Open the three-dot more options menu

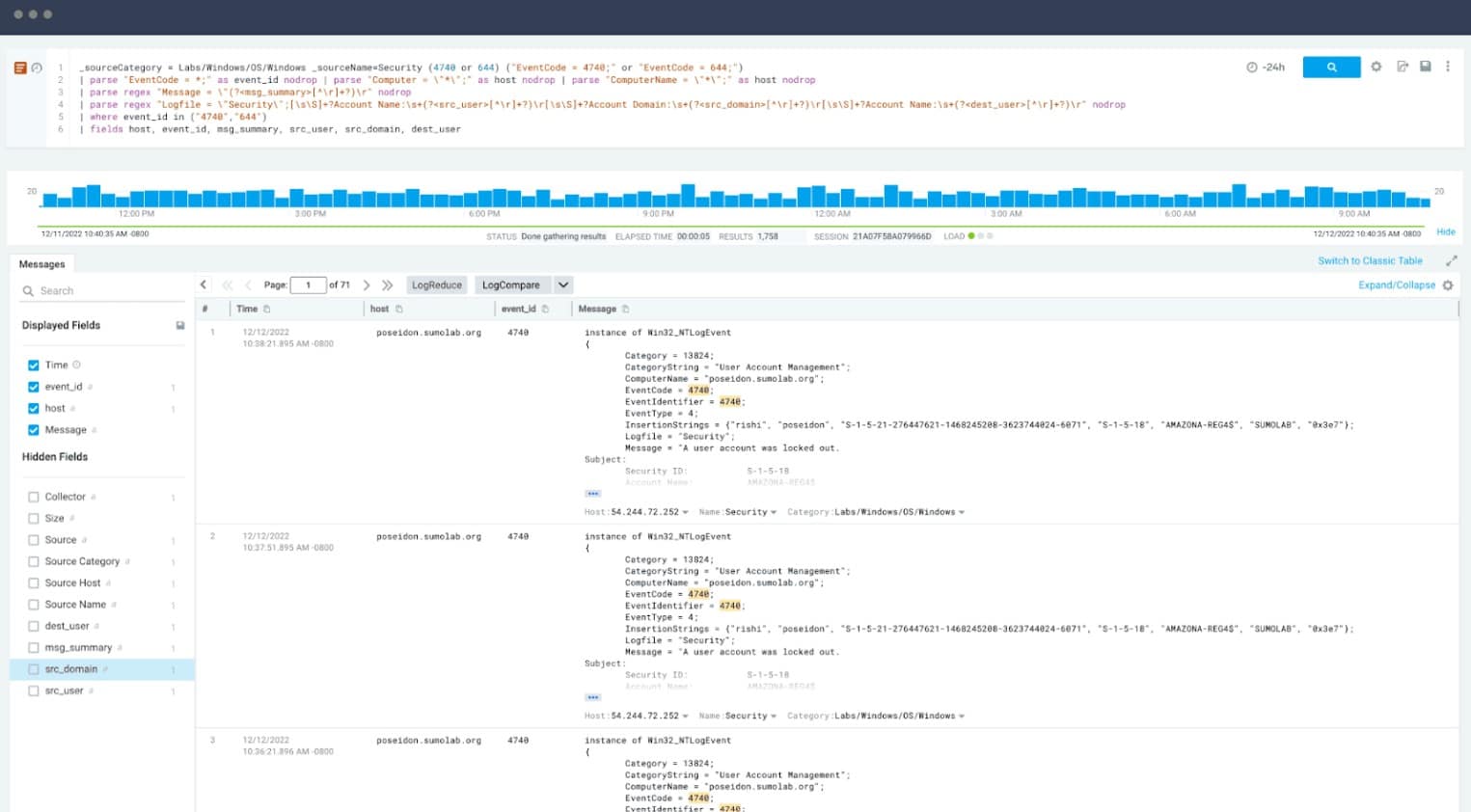1448,67
